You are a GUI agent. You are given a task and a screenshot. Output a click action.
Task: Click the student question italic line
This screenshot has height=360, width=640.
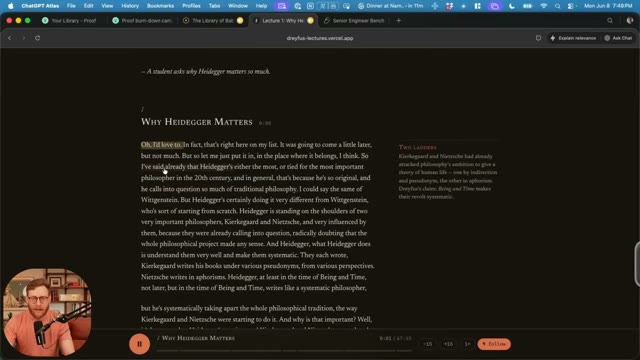[x=206, y=71]
